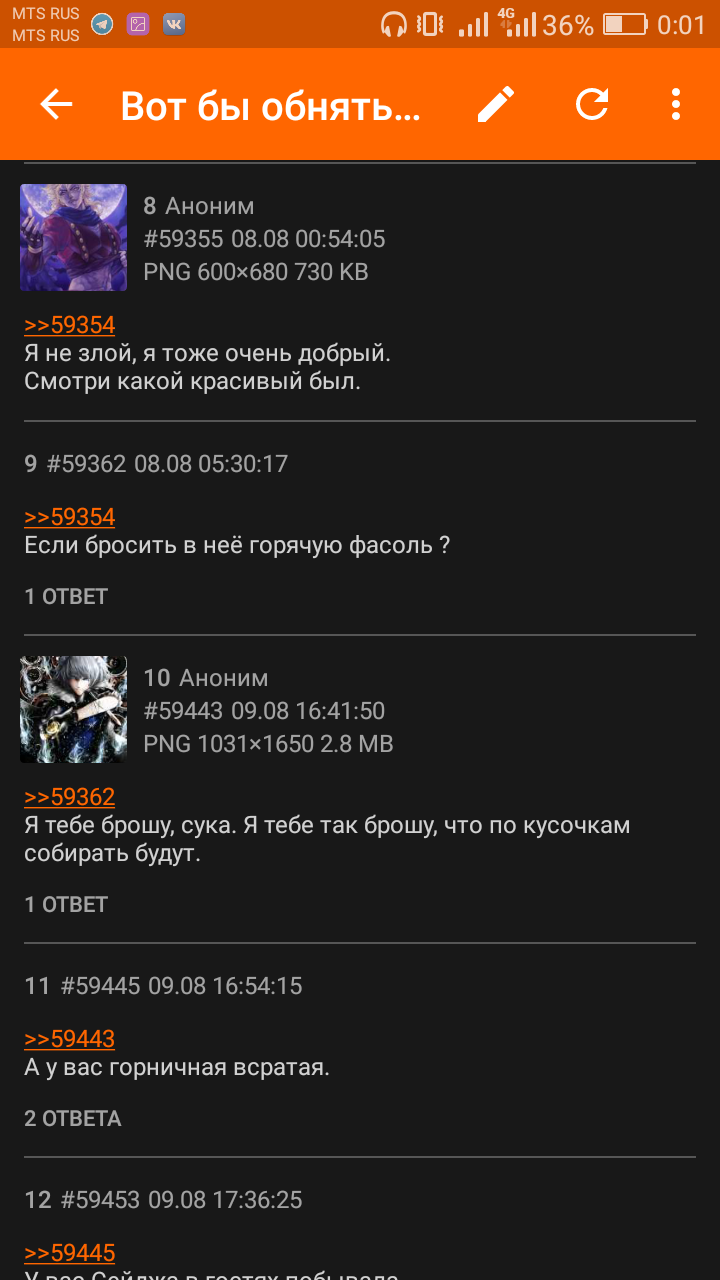Open post 8 image thumbnail

point(73,238)
